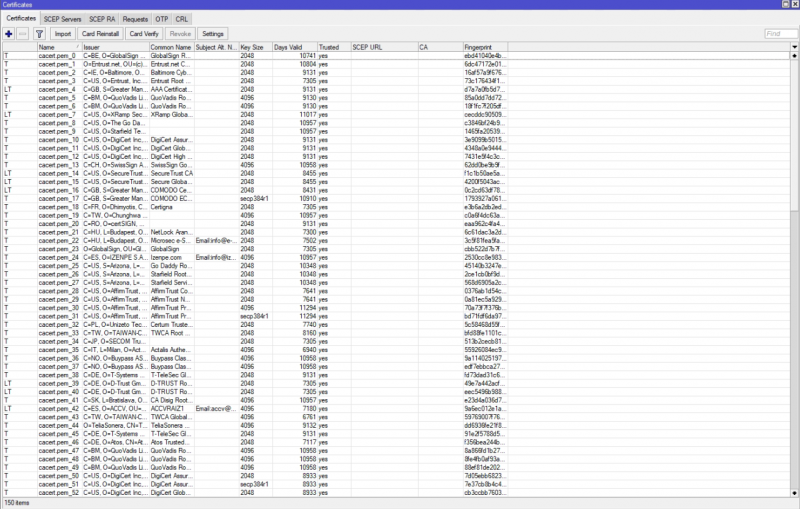Open the filter funnel icon
800x509 pixels.
tap(39, 34)
